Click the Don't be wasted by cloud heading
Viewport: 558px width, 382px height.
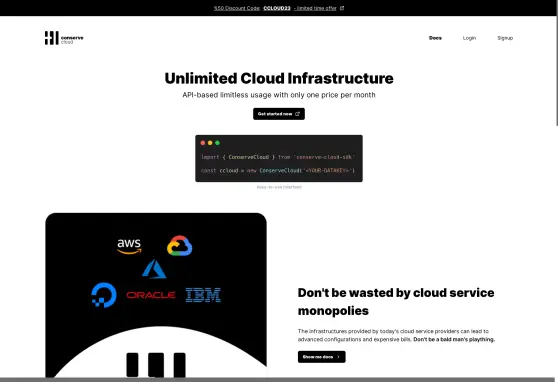tap(396, 302)
